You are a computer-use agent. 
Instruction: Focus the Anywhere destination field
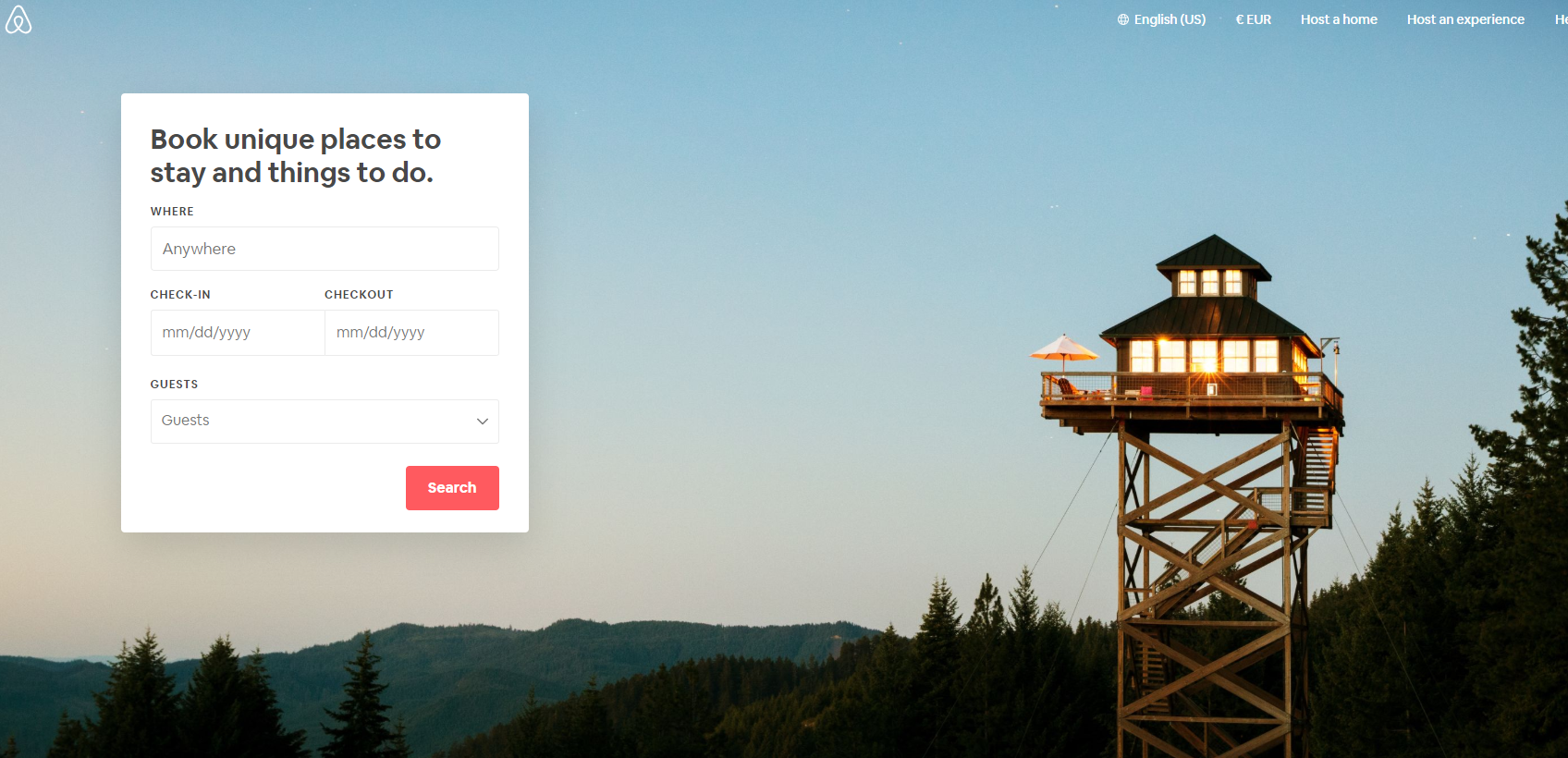(x=325, y=249)
